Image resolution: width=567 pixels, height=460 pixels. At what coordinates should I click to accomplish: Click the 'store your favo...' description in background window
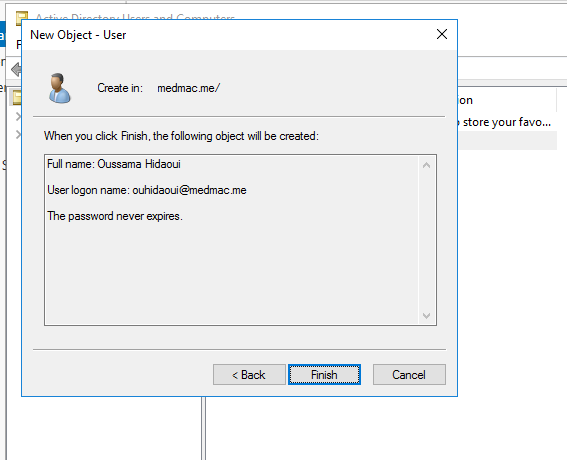tap(507, 122)
